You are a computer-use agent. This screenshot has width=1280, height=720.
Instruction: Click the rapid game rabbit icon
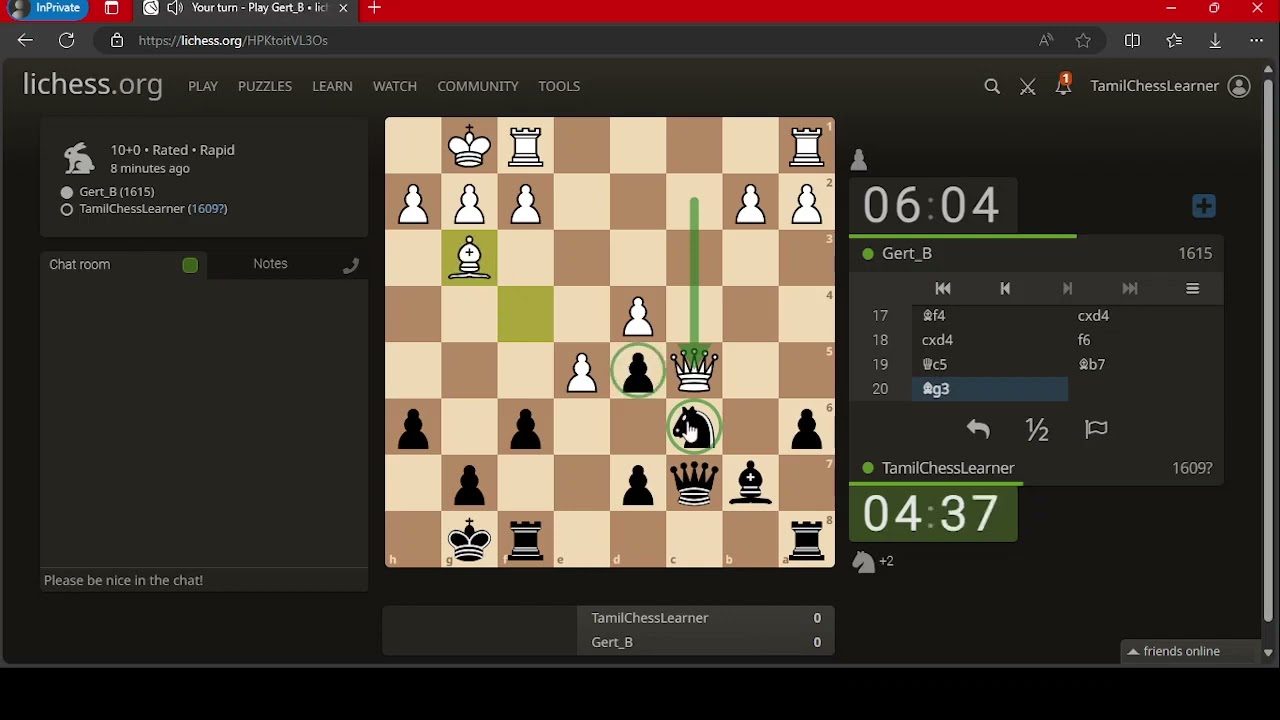[78, 159]
